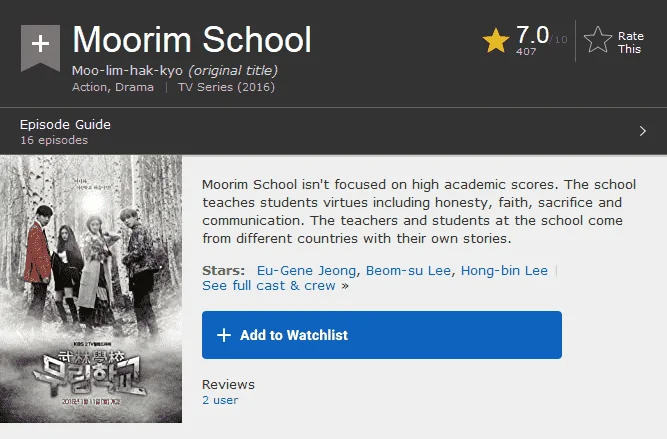Click the Rate This label
The height and width of the screenshot is (439, 667).
[x=630, y=43]
